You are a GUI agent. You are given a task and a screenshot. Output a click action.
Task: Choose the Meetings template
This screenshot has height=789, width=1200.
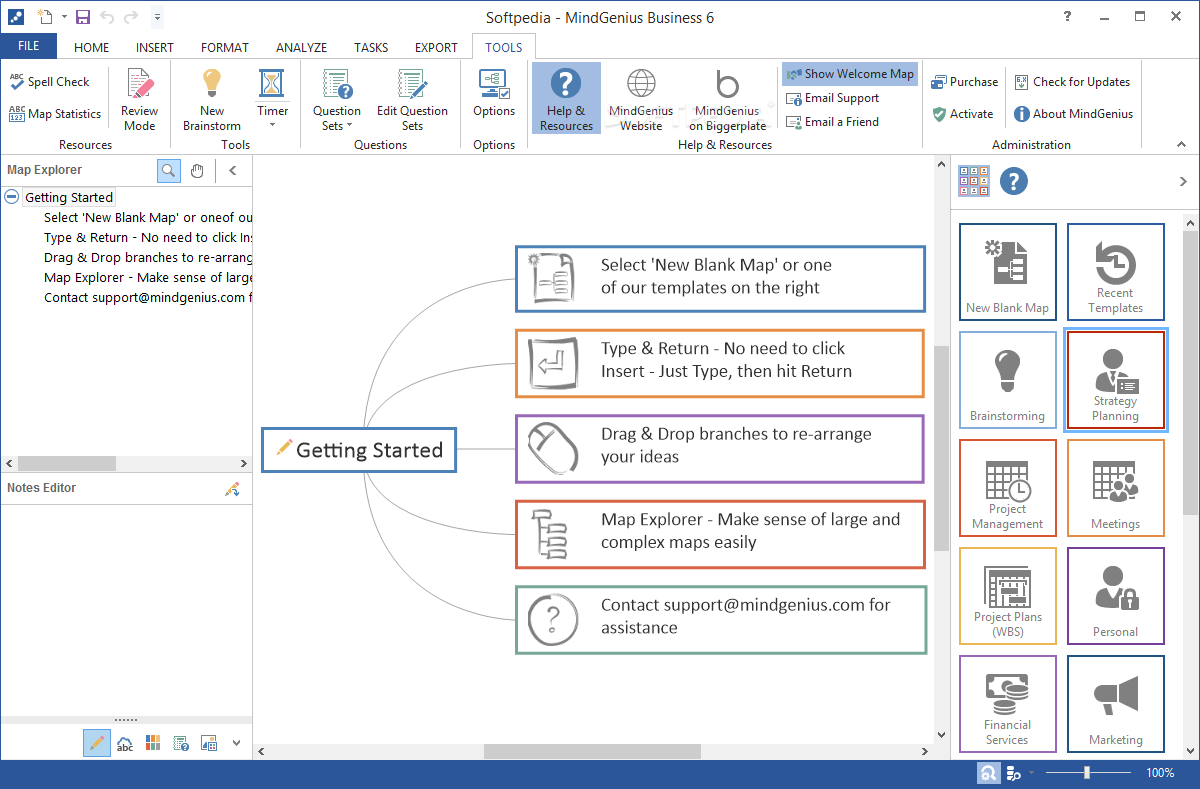pyautogui.click(x=1115, y=488)
